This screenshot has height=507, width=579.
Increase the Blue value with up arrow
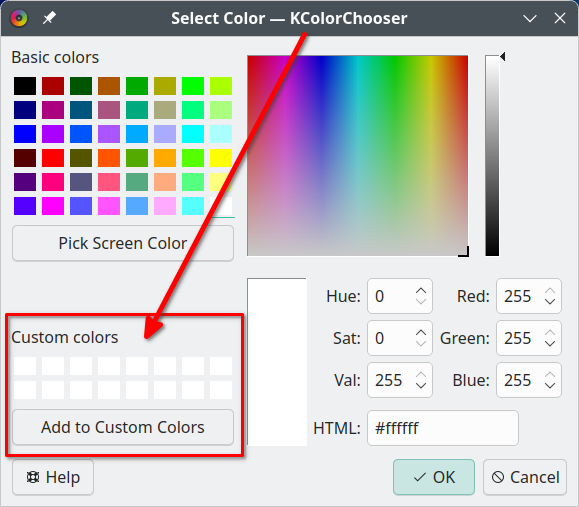coord(550,375)
